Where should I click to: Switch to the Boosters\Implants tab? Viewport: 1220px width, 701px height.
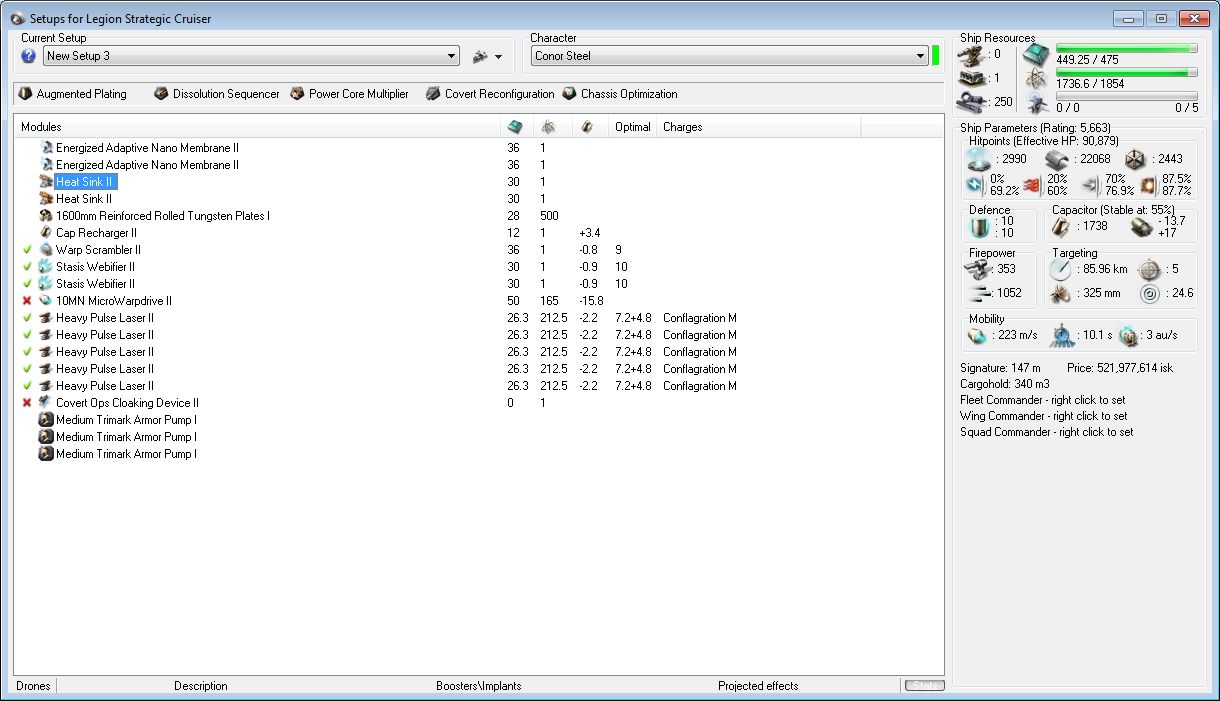pos(478,686)
